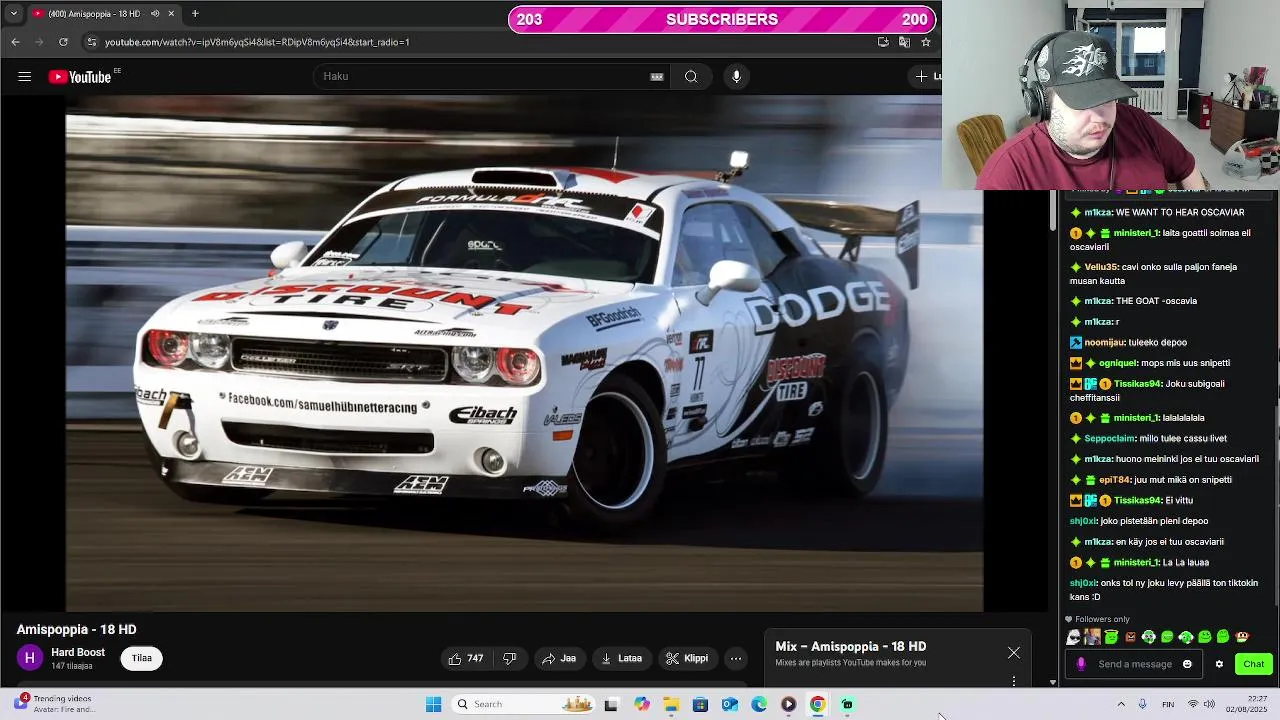Expand the tab search dropdown
This screenshot has width=1280, height=720.
click(13, 14)
